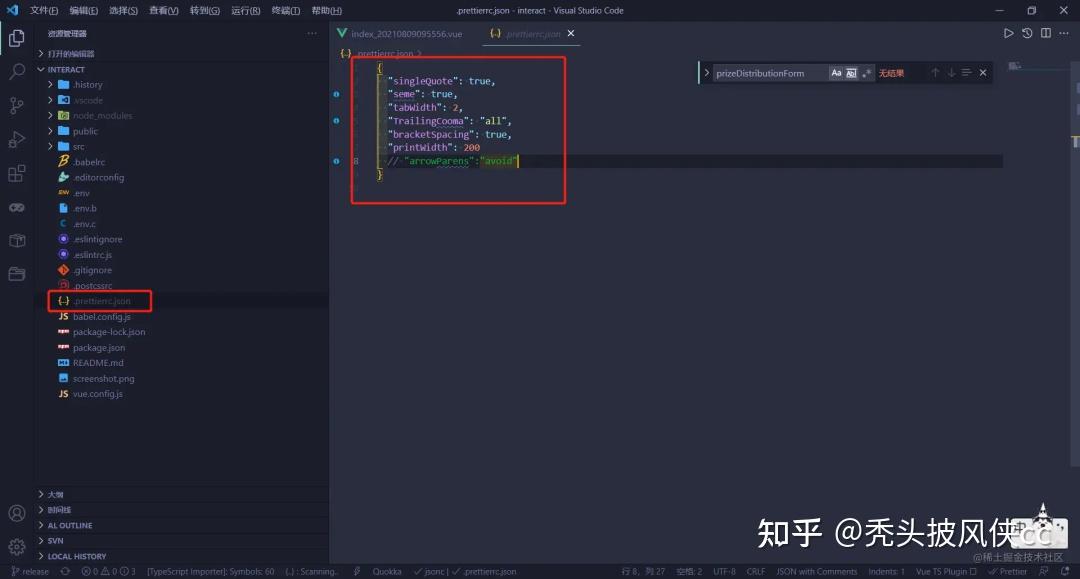
Task: Click errors and warnings count in status bar
Action: pyautogui.click(x=108, y=571)
